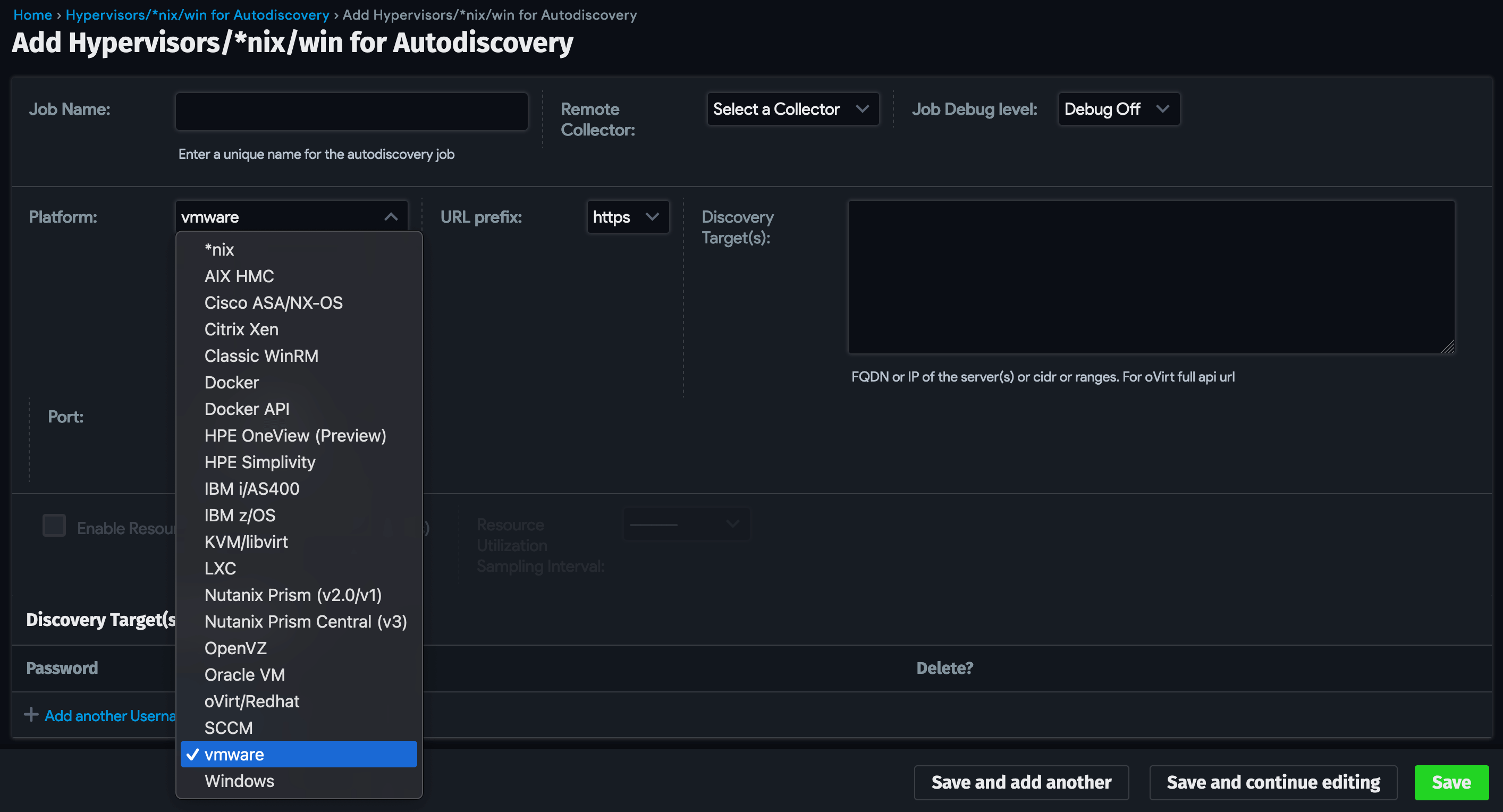1503x812 pixels.
Task: Open the Resource Utilization Sampling Interval dropdown
Action: [686, 524]
